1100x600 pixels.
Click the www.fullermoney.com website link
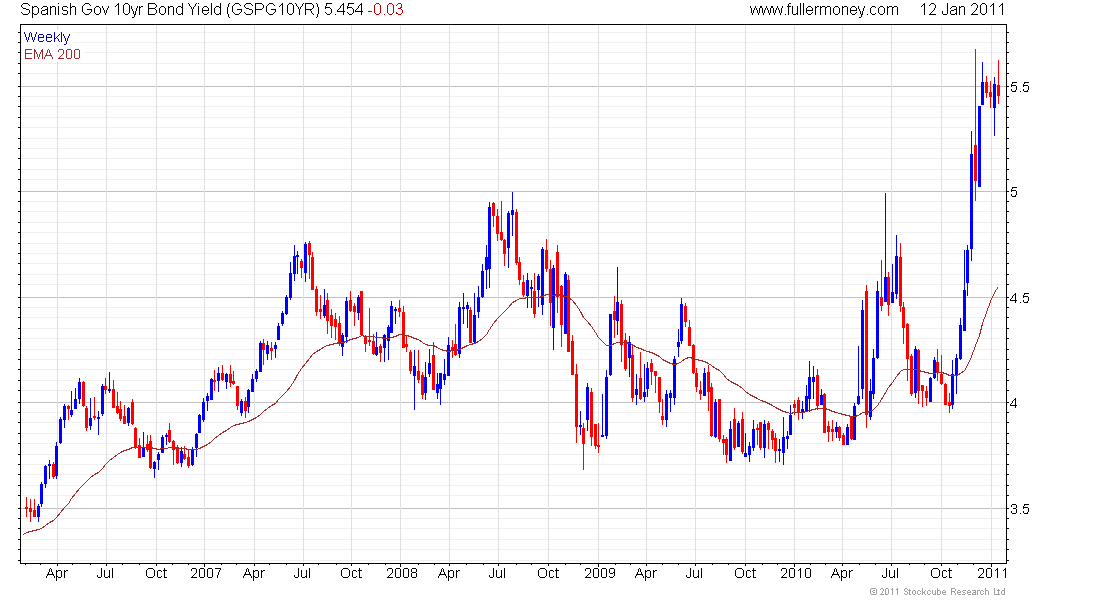pos(824,10)
